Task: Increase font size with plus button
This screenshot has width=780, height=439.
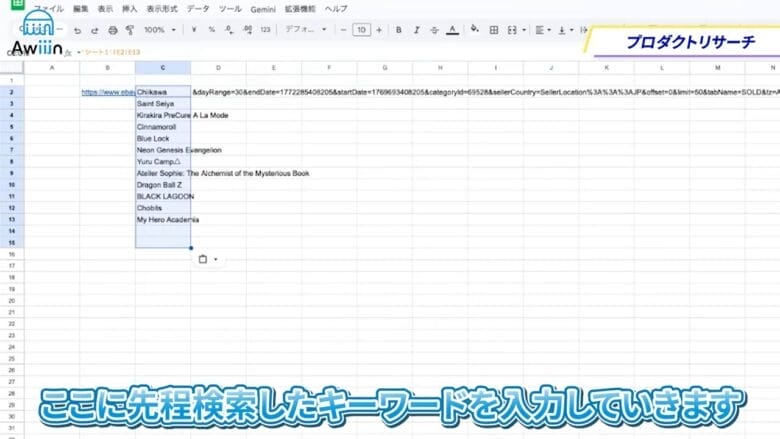Action: click(379, 30)
